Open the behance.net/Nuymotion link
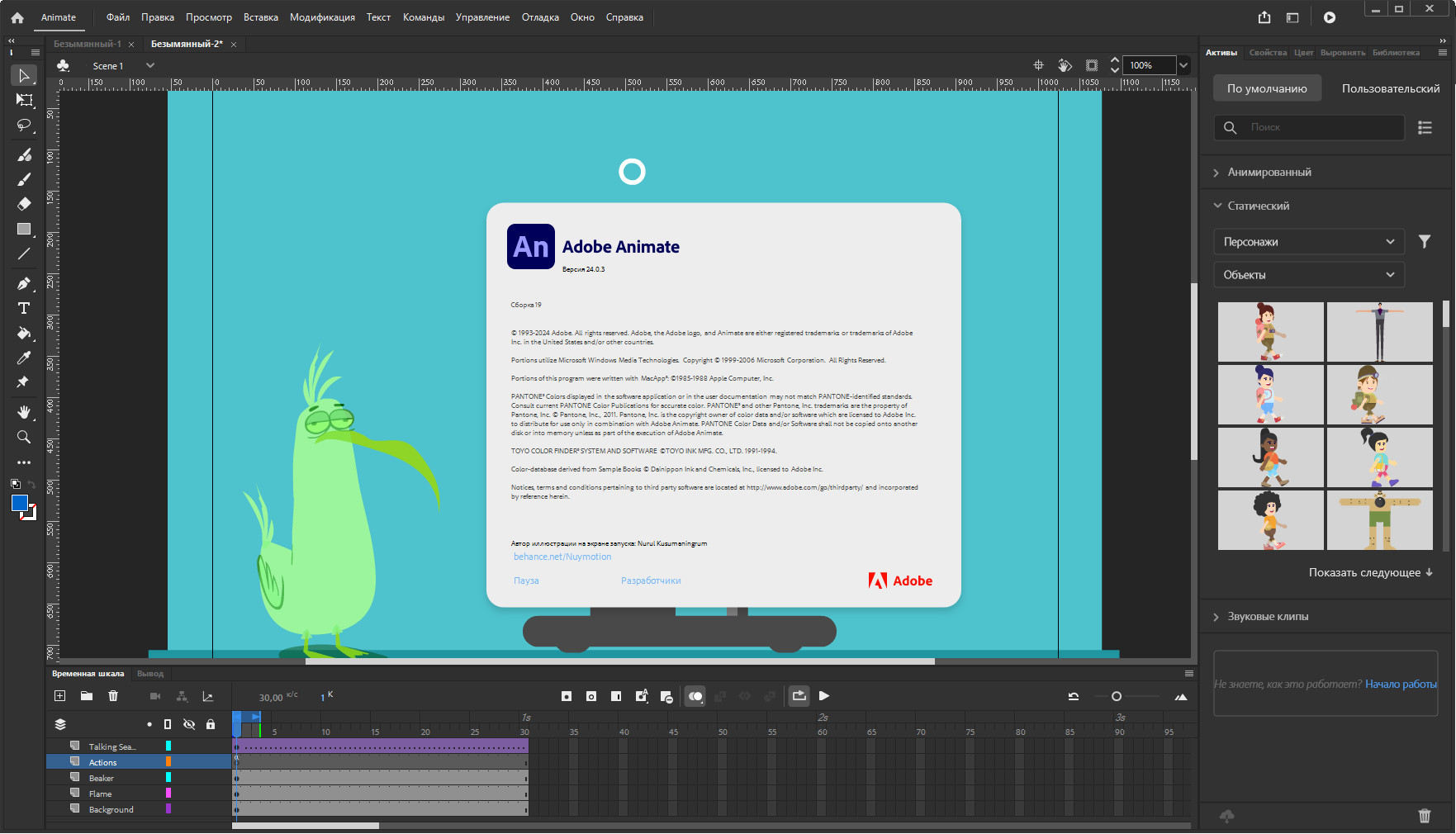 pyautogui.click(x=562, y=557)
